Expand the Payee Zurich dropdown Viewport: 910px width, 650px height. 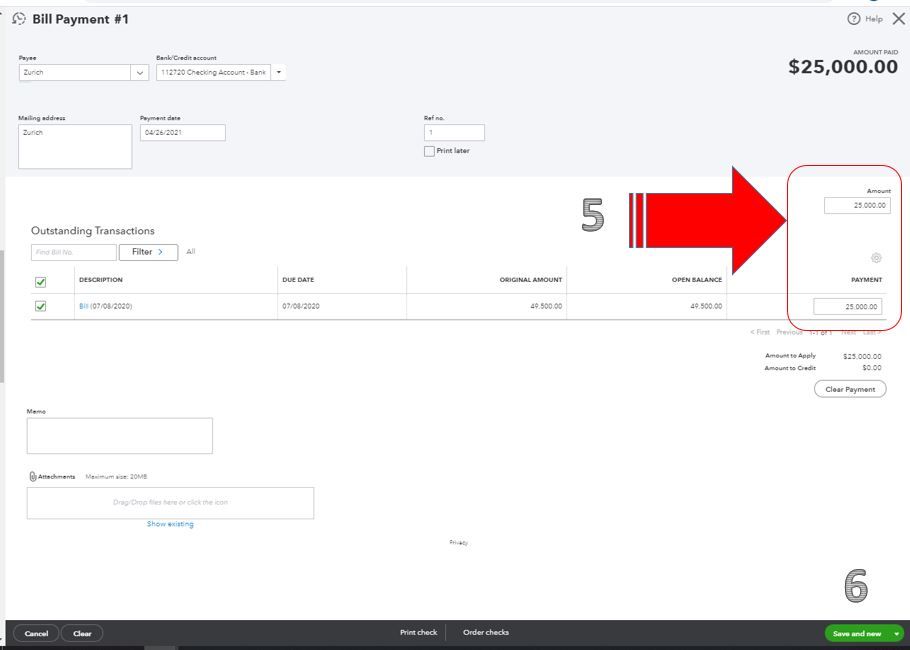[139, 73]
